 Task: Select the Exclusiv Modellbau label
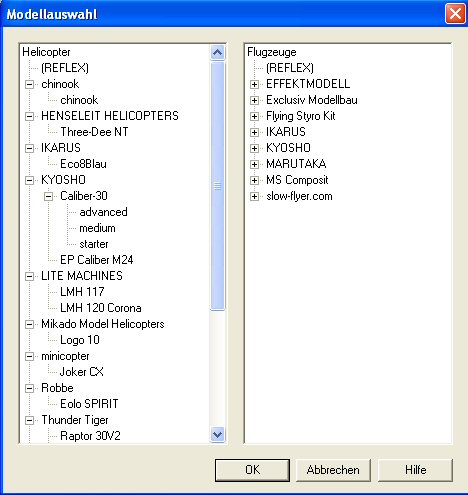(312, 100)
